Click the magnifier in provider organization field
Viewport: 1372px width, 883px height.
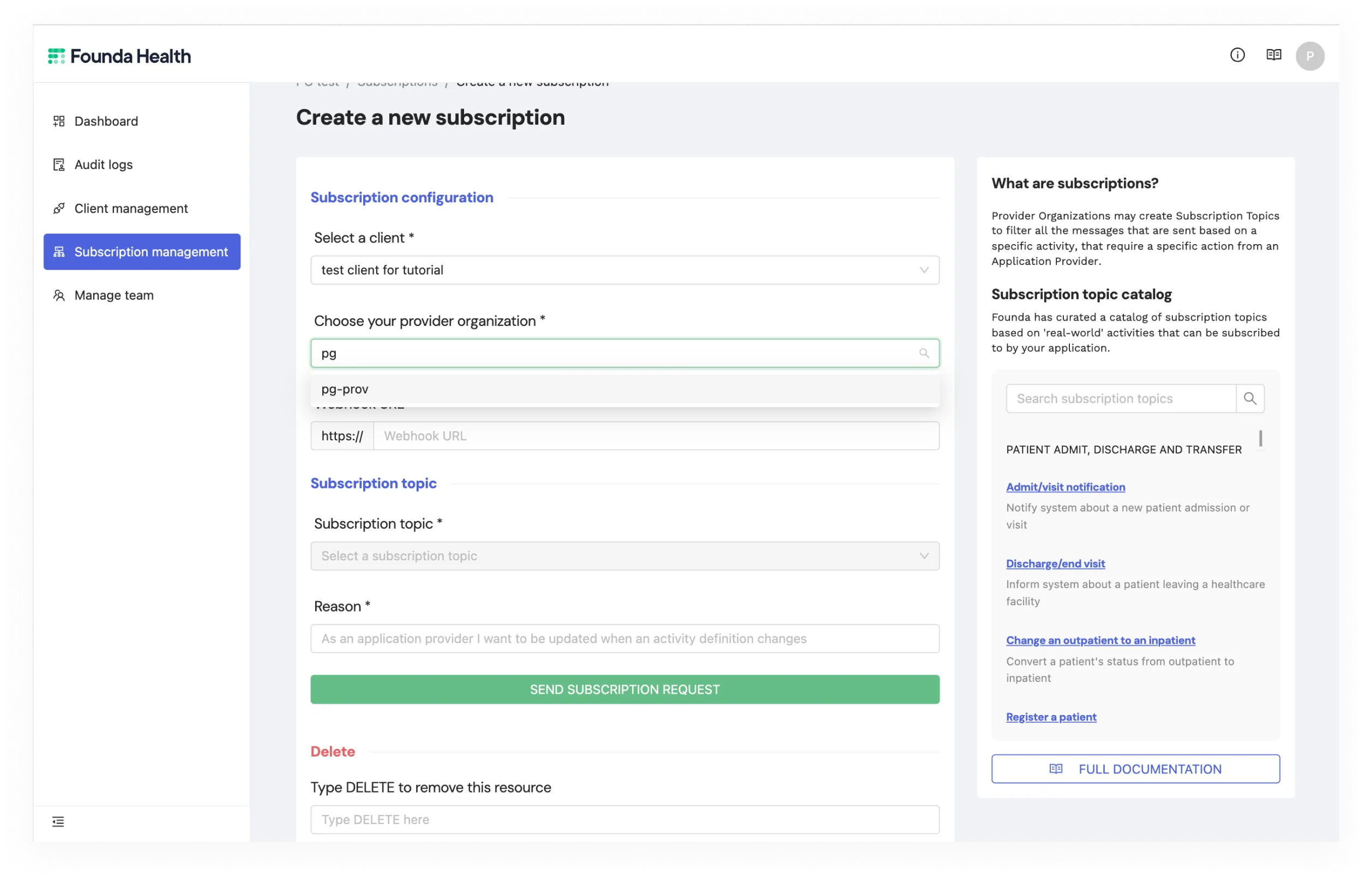923,353
